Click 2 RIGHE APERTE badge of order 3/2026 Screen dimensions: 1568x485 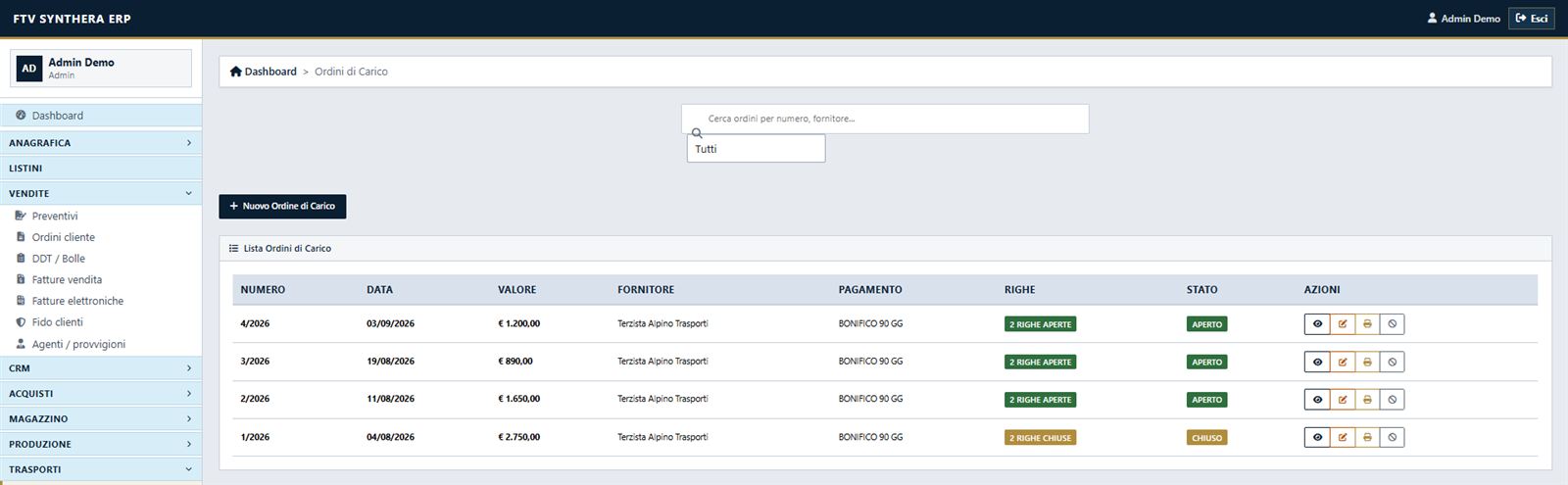pos(1040,363)
